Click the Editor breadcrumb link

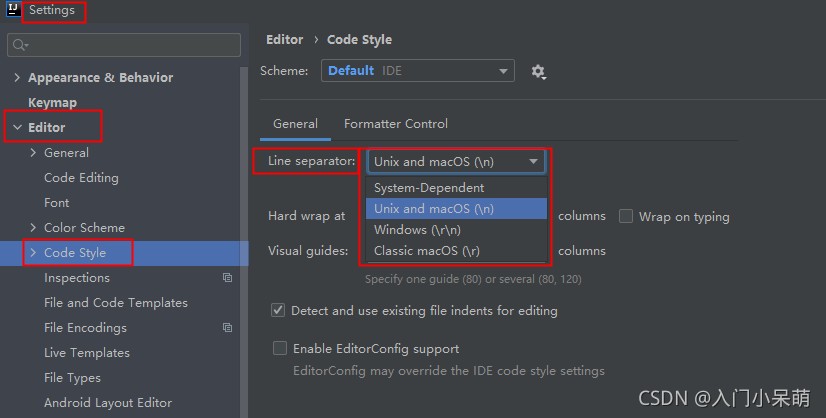tap(284, 40)
